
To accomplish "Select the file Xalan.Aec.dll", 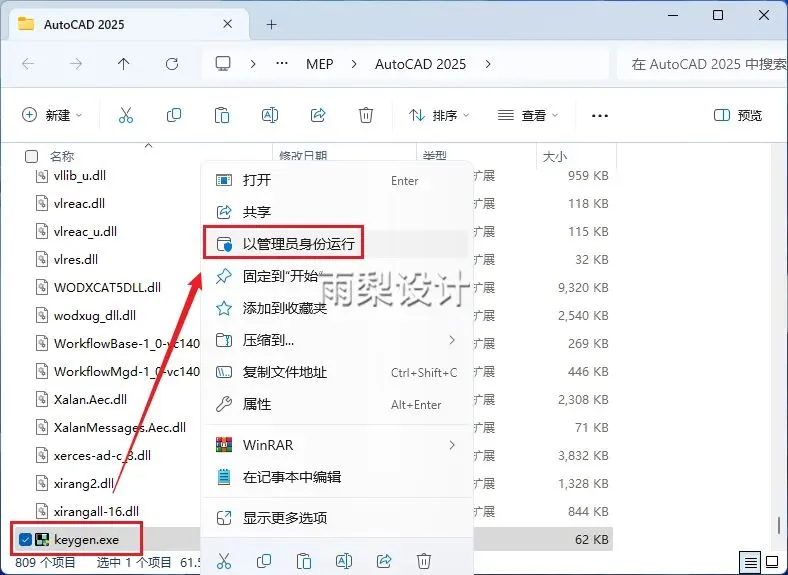I will click(90, 400).
